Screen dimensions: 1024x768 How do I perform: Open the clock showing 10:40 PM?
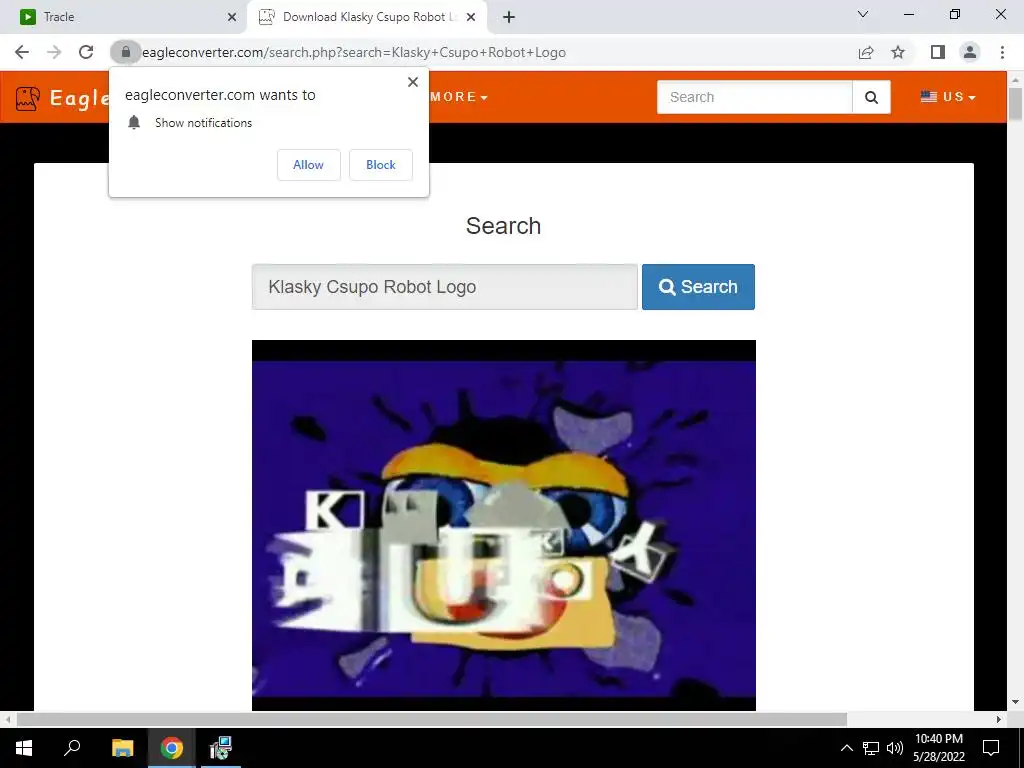(938, 748)
